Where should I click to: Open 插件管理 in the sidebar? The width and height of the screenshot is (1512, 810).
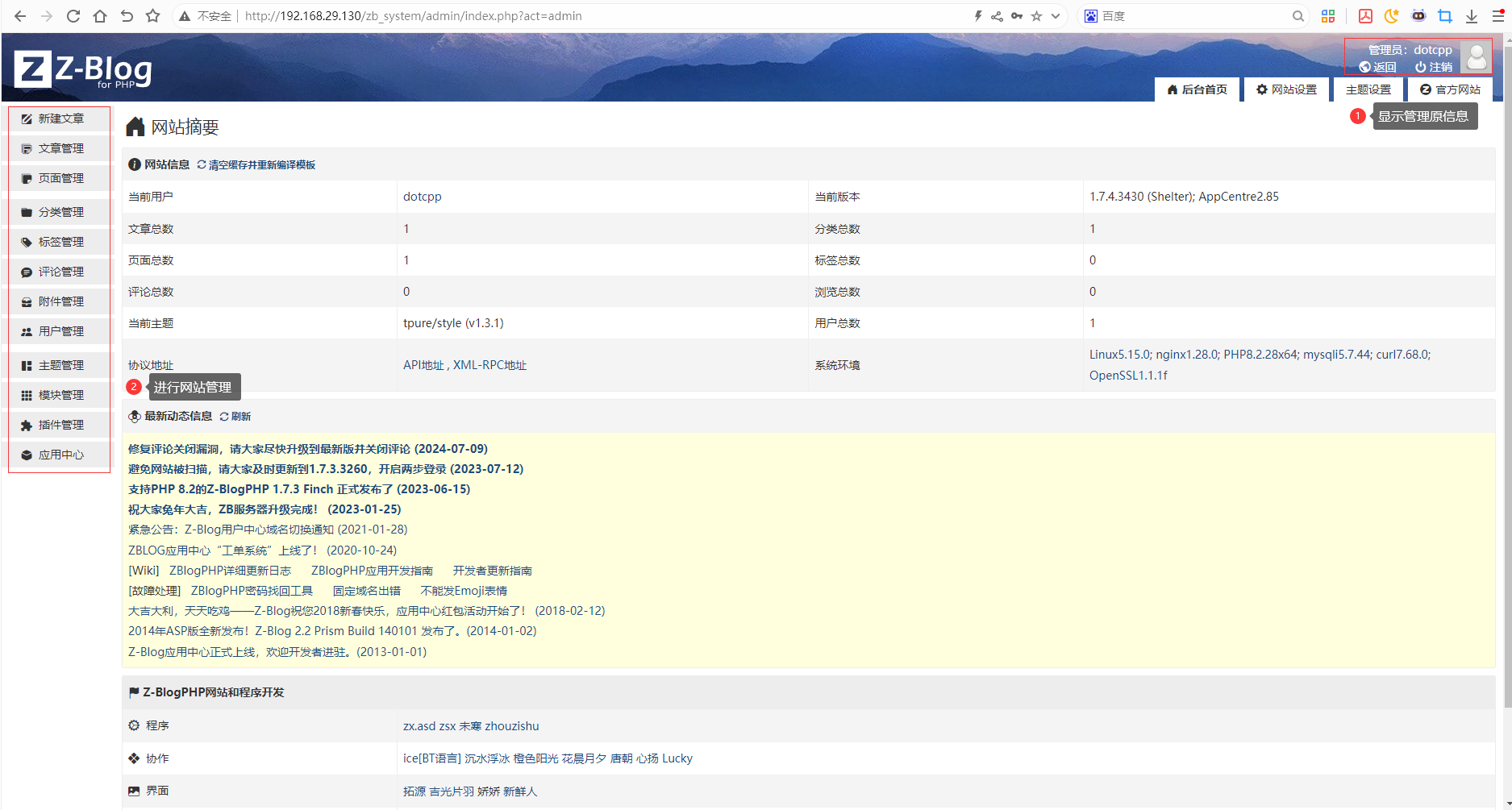click(x=60, y=425)
